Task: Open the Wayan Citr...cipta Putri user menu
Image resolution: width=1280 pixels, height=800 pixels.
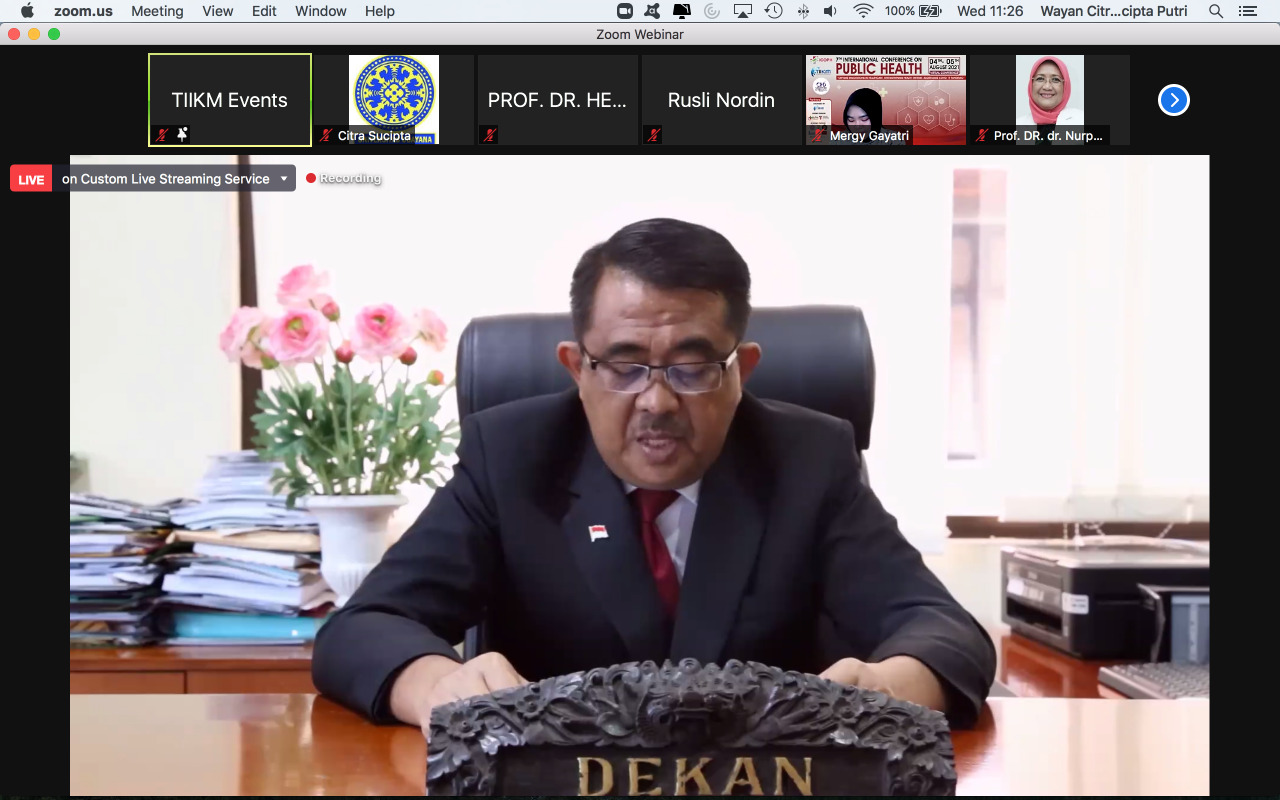Action: click(1115, 11)
